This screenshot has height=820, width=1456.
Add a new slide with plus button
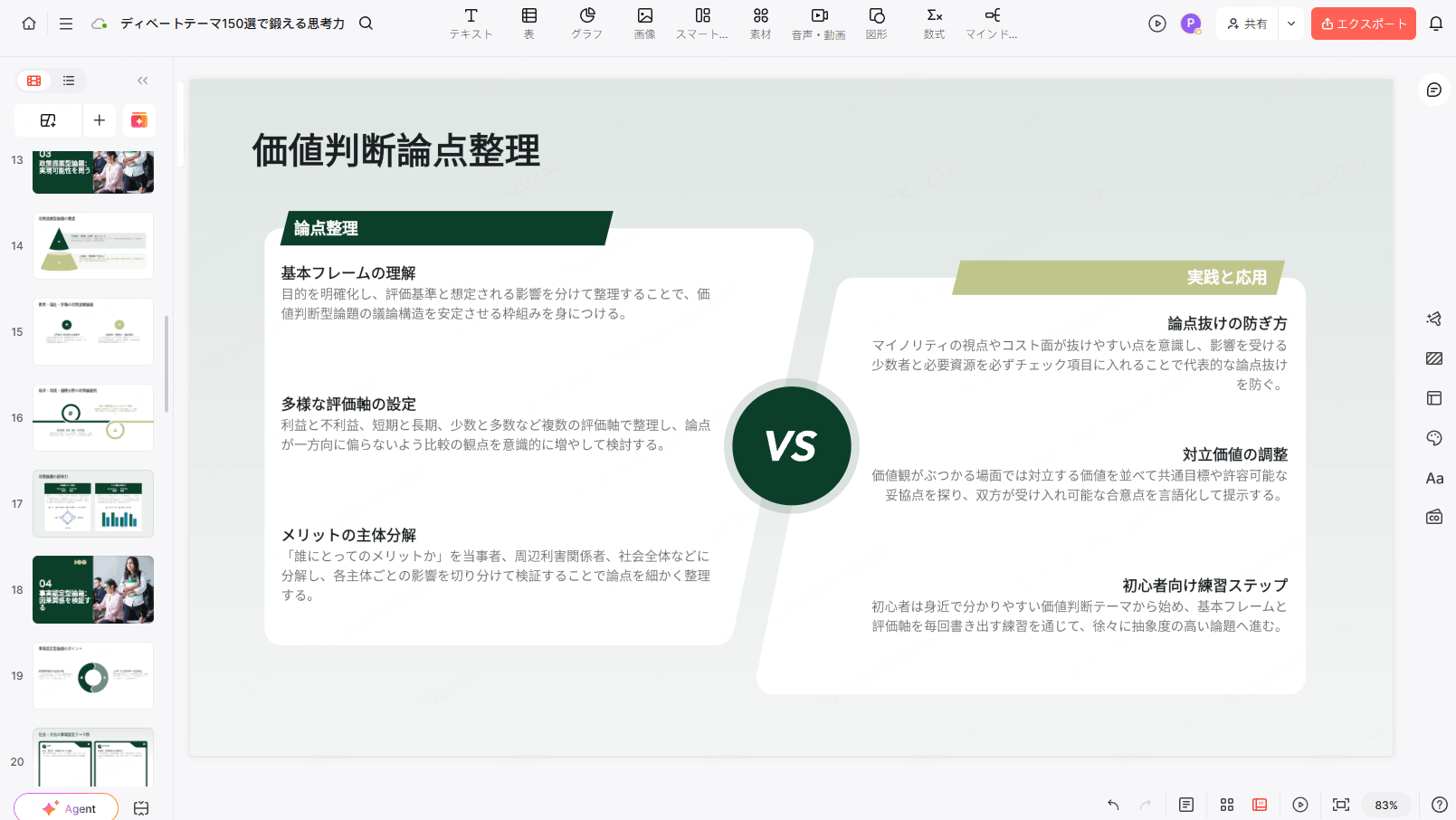click(x=100, y=120)
